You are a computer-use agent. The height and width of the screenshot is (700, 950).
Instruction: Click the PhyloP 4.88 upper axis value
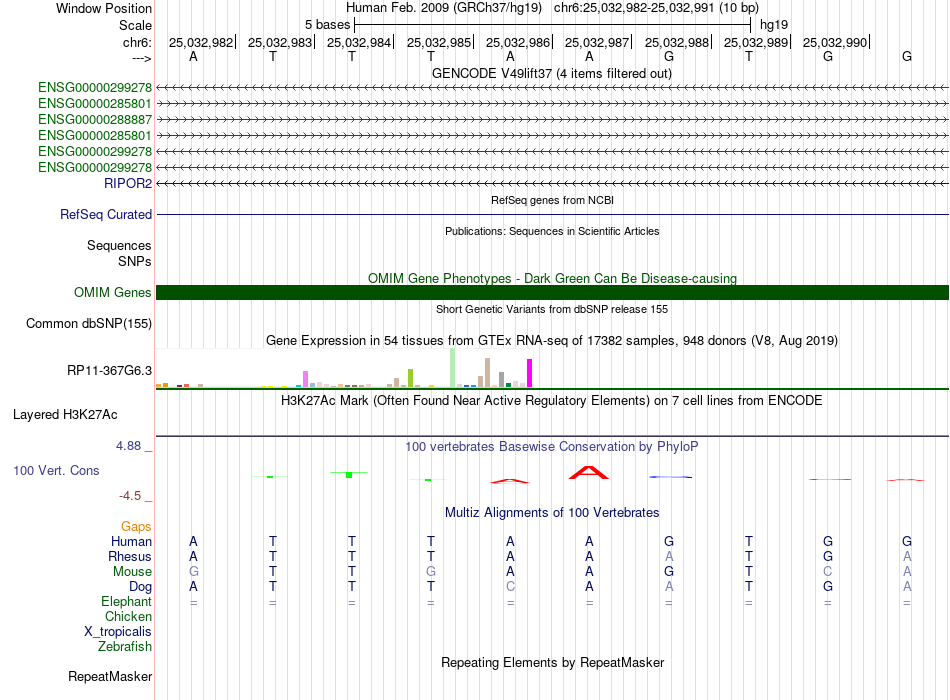(129, 446)
